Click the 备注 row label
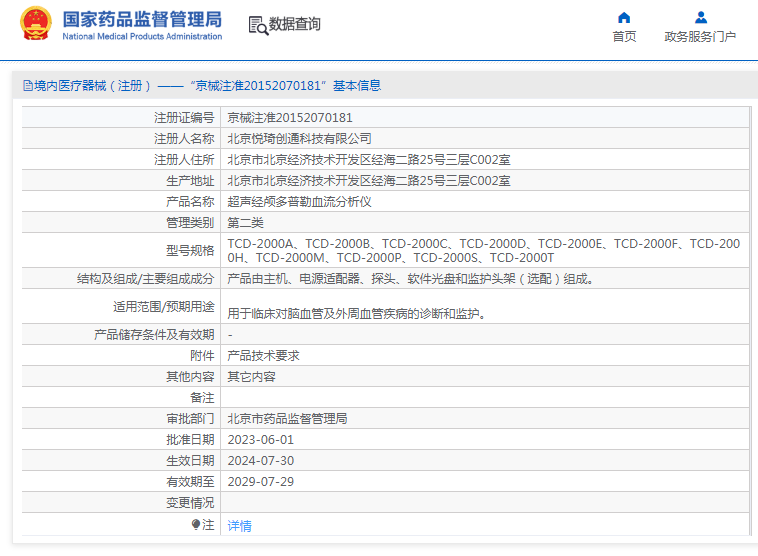The width and height of the screenshot is (758, 556). click(202, 398)
